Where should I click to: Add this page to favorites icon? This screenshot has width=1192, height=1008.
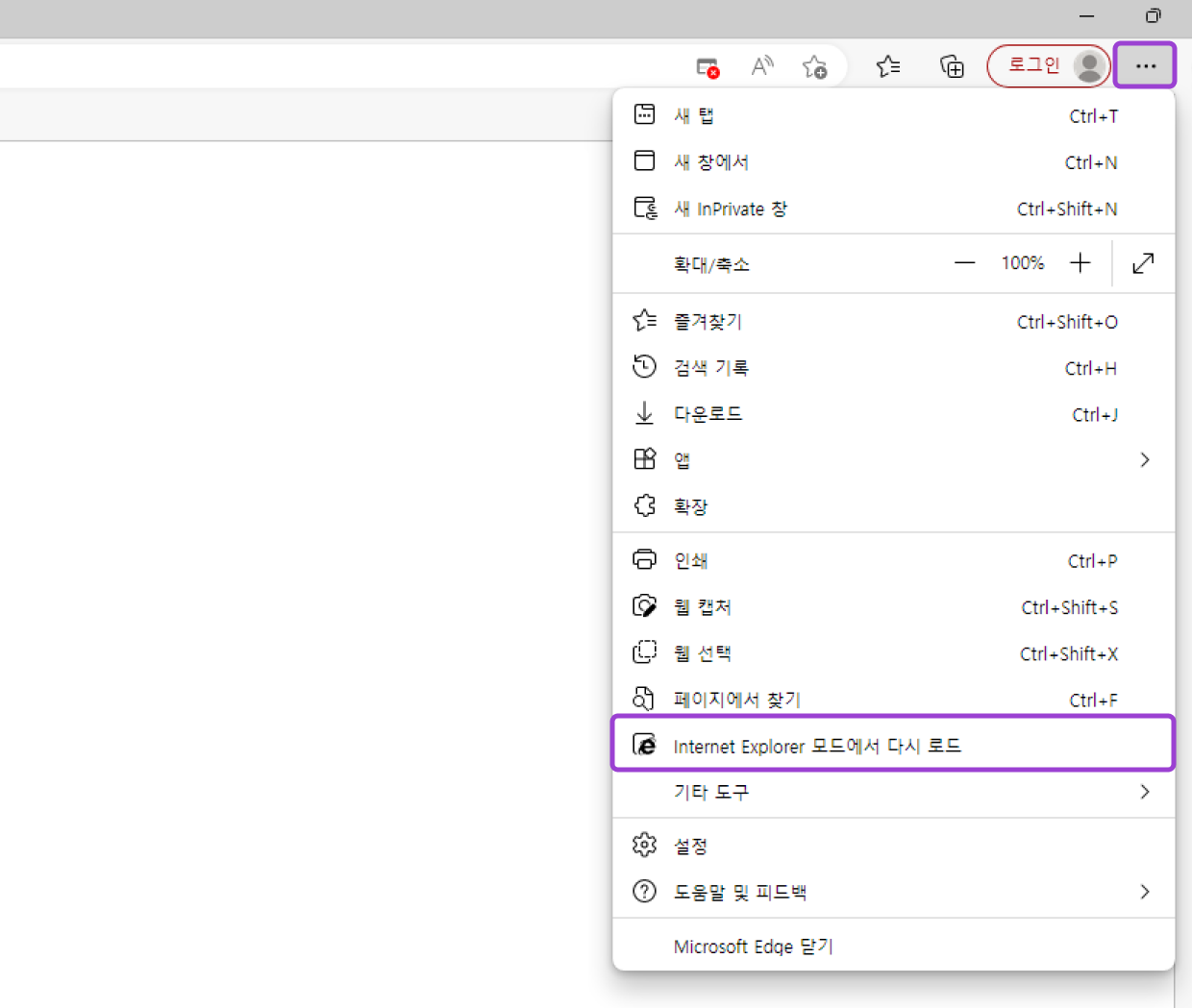[814, 66]
